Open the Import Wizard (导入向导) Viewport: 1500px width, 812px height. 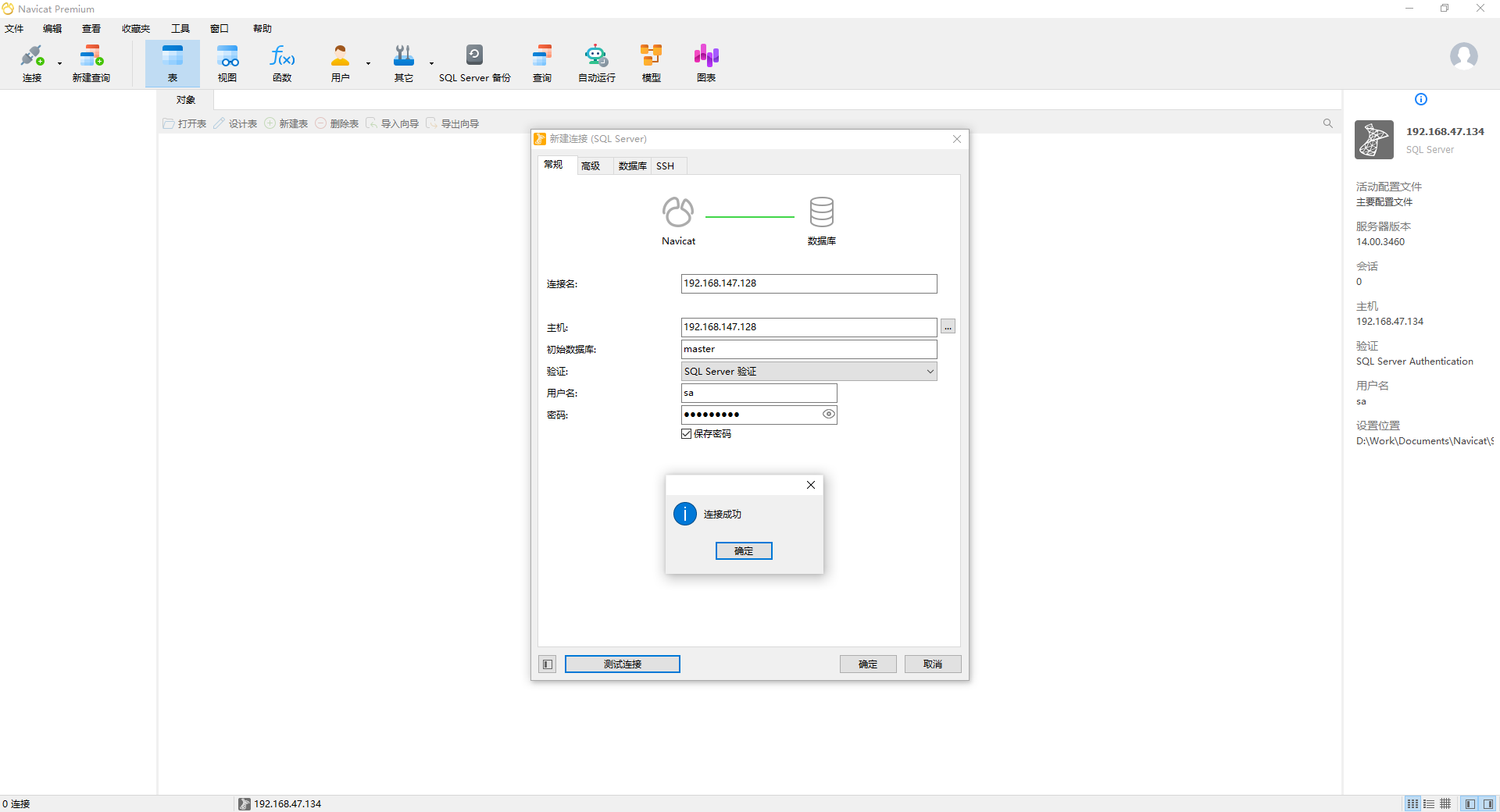[x=392, y=124]
